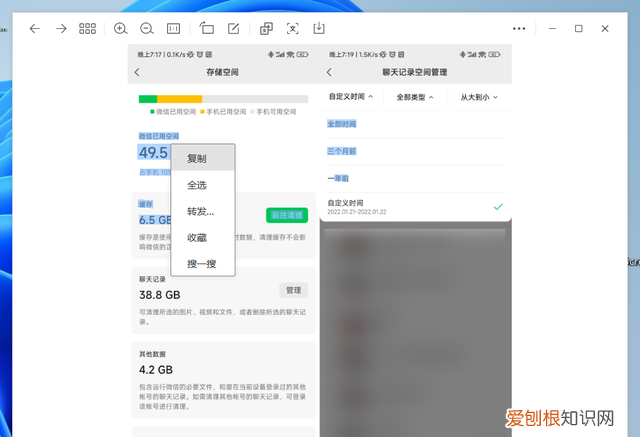
Task: Click the 手机可用空间 legend label
Action: 276,111
